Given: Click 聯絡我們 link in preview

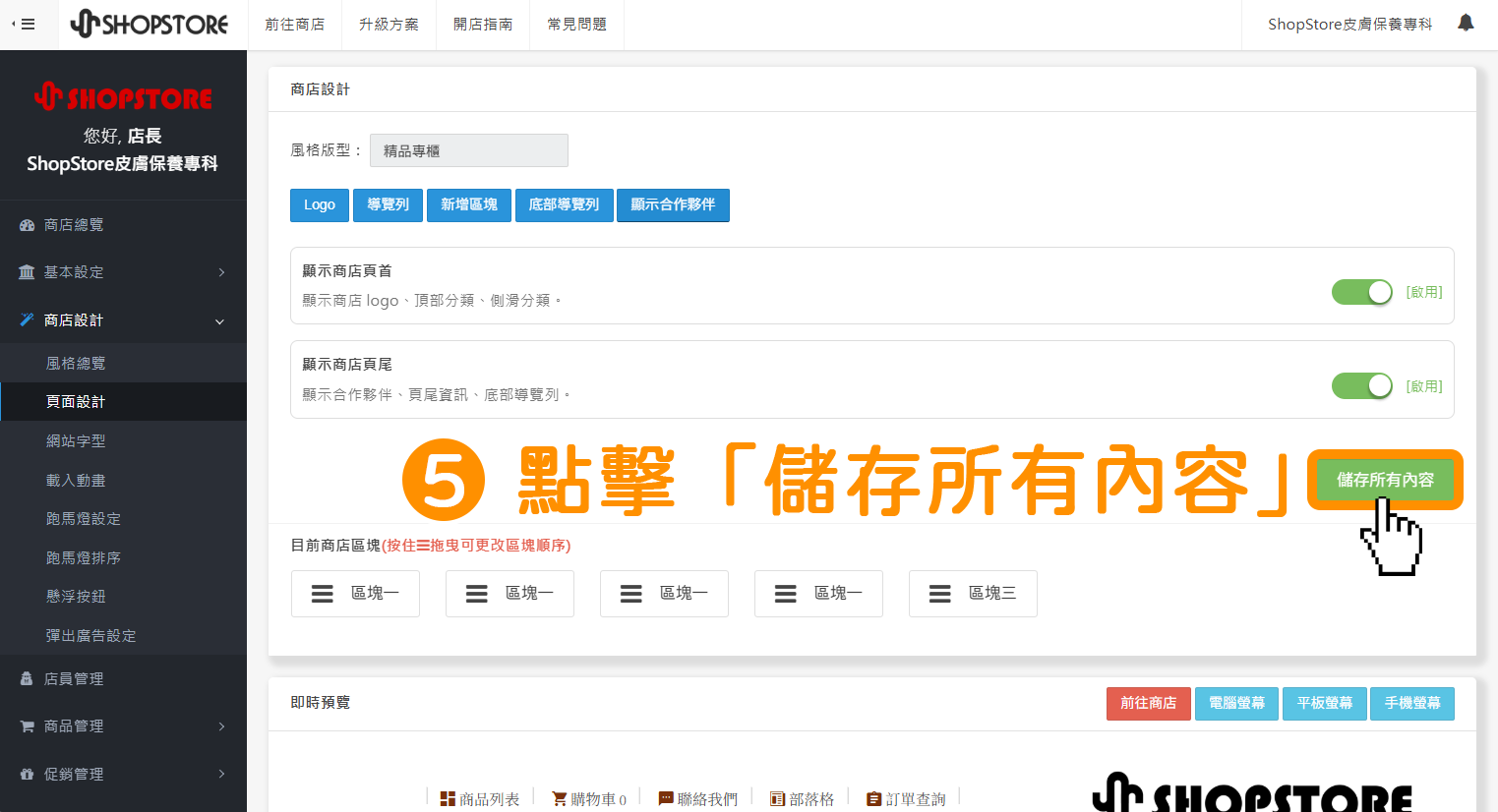Looking at the screenshot, I should 707,799.
